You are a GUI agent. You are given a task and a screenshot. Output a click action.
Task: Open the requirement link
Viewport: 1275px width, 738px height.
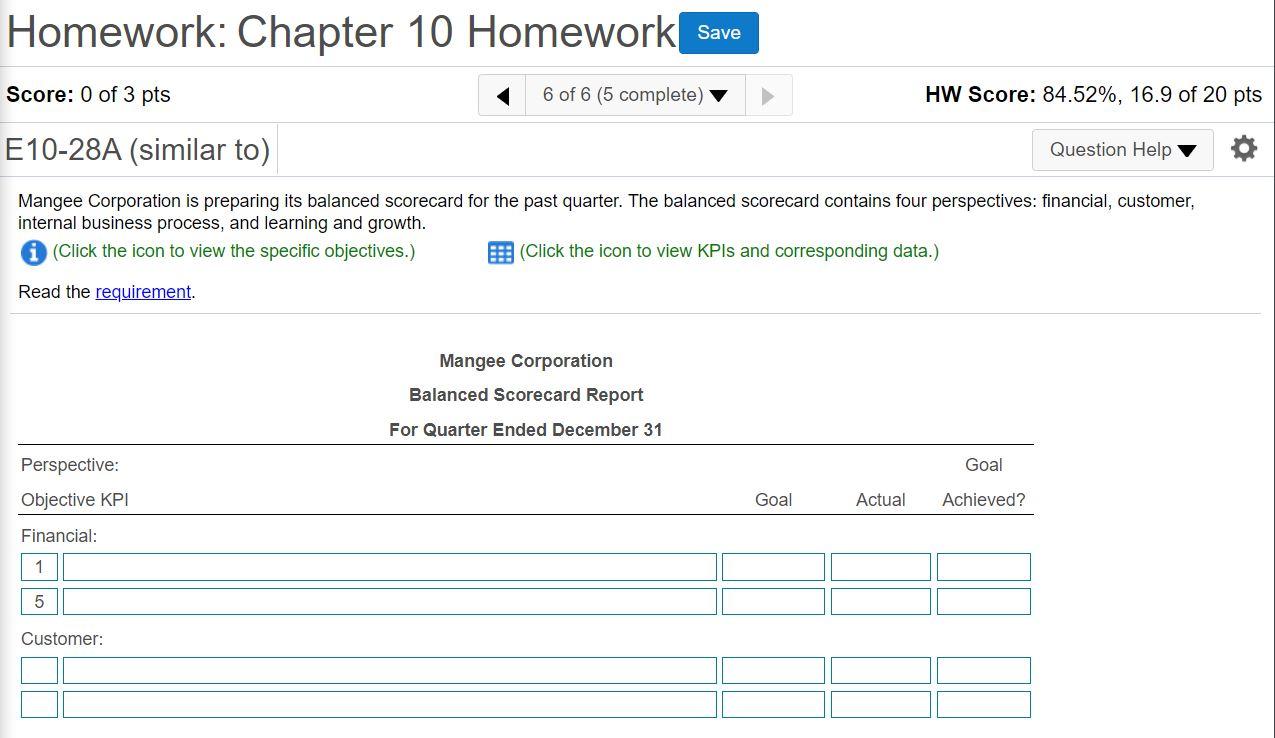[143, 291]
